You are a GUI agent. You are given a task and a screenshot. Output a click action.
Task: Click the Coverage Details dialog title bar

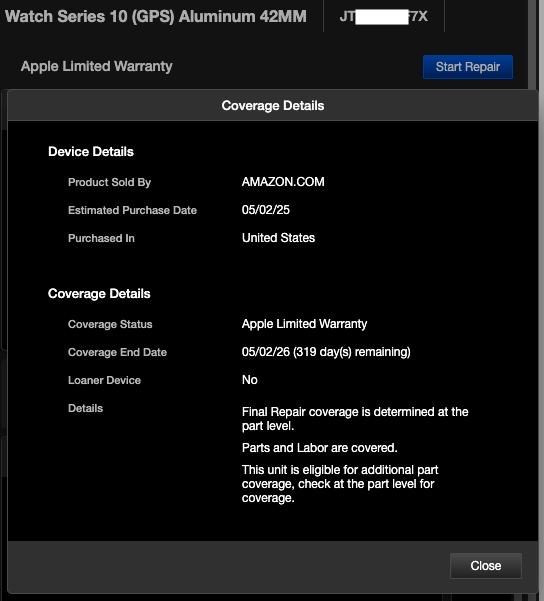coord(273,105)
